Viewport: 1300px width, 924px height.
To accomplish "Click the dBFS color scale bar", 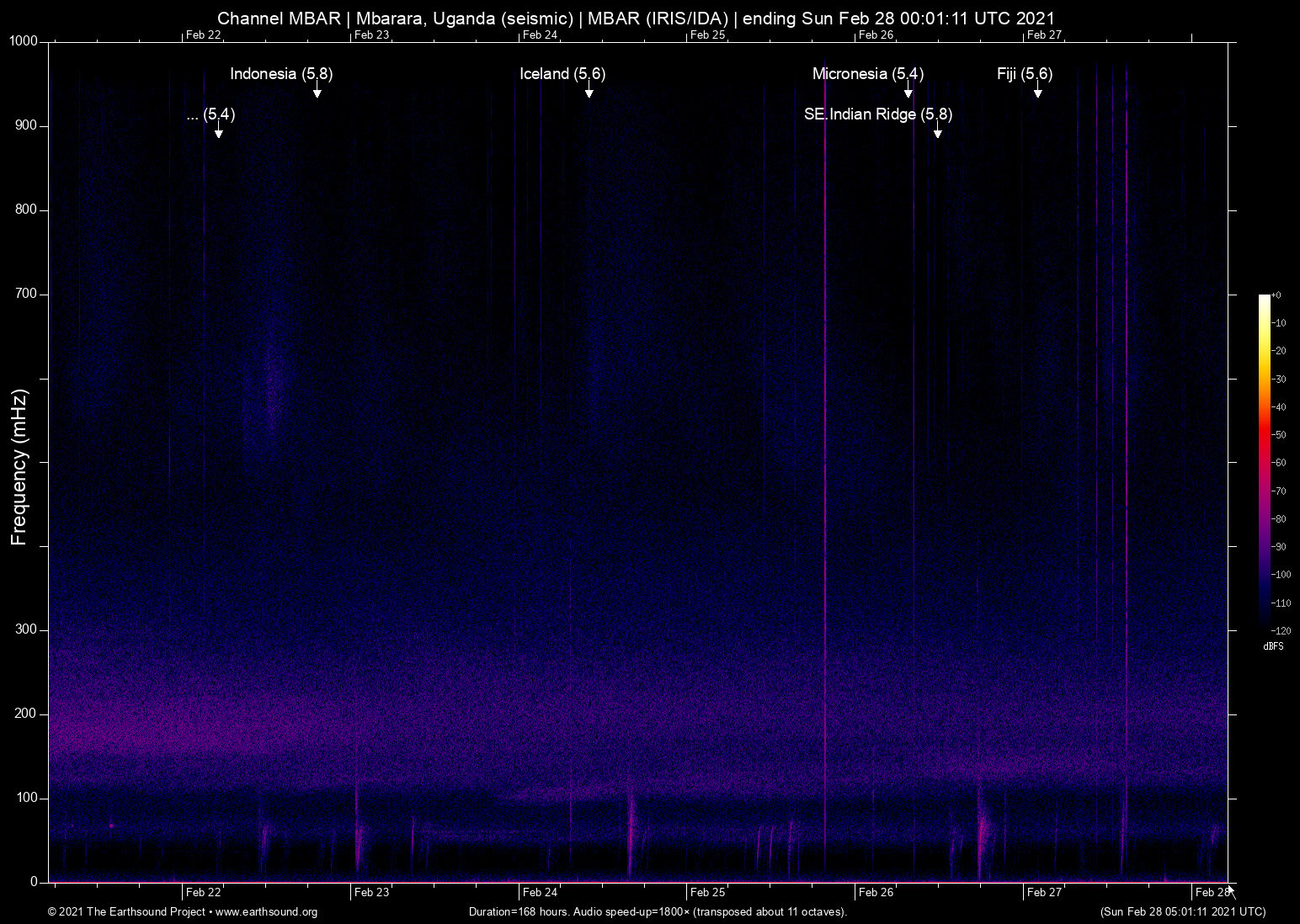I will [x=1265, y=461].
